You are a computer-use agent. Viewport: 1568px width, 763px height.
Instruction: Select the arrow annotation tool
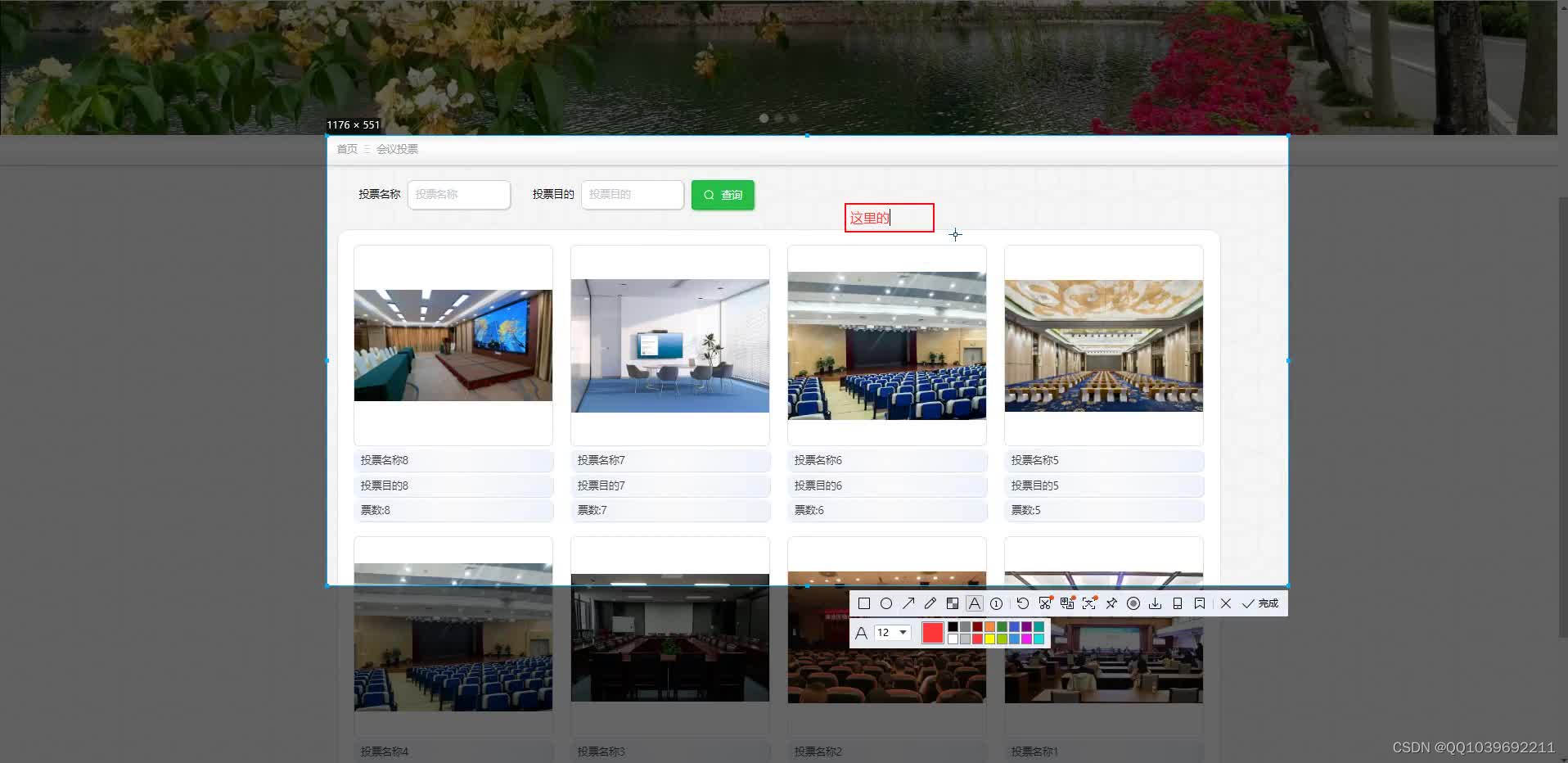908,603
